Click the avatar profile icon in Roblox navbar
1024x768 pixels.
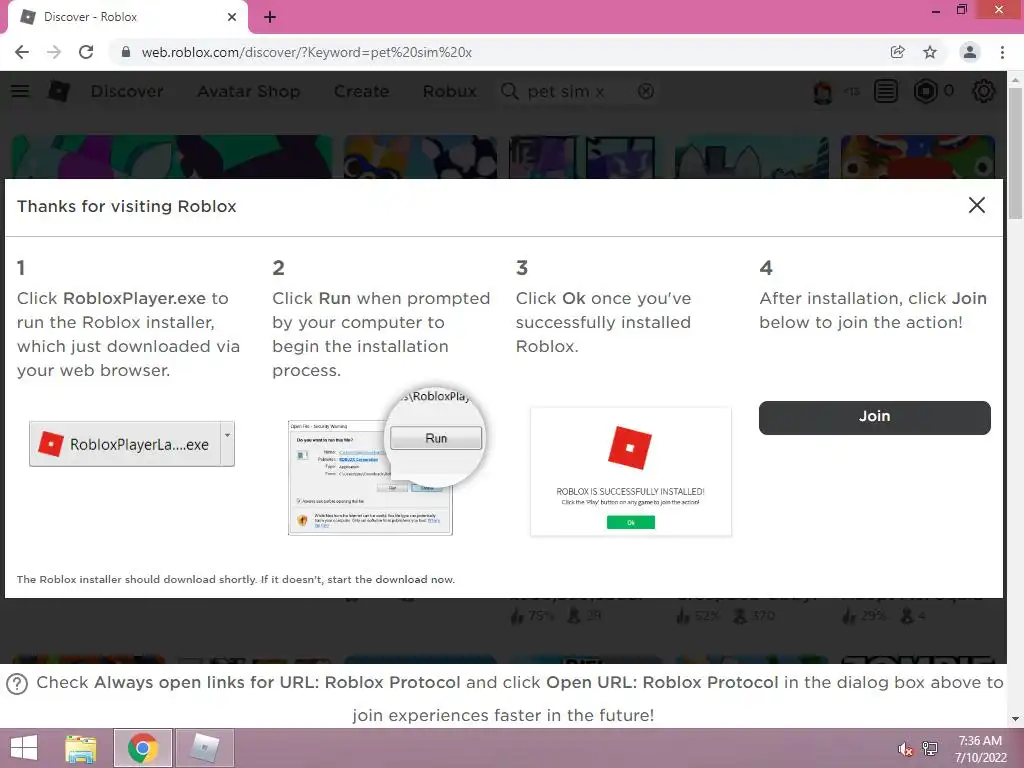click(x=823, y=91)
